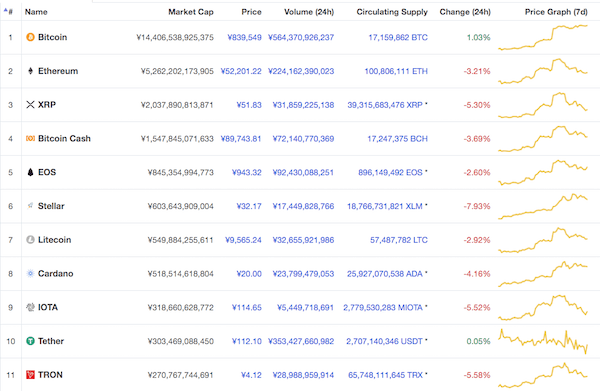Click the Litecoin grey coin icon
The height and width of the screenshot is (391, 600).
click(30, 239)
